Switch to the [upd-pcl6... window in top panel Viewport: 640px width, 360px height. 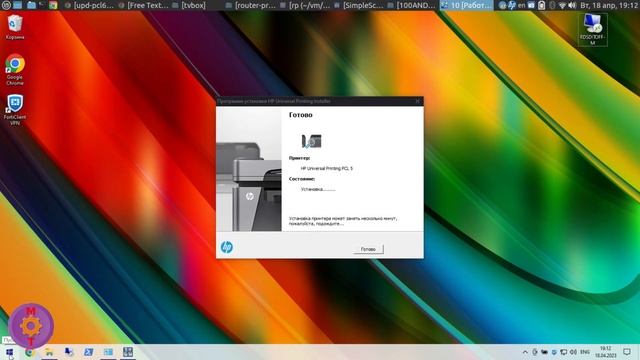[x=89, y=5]
